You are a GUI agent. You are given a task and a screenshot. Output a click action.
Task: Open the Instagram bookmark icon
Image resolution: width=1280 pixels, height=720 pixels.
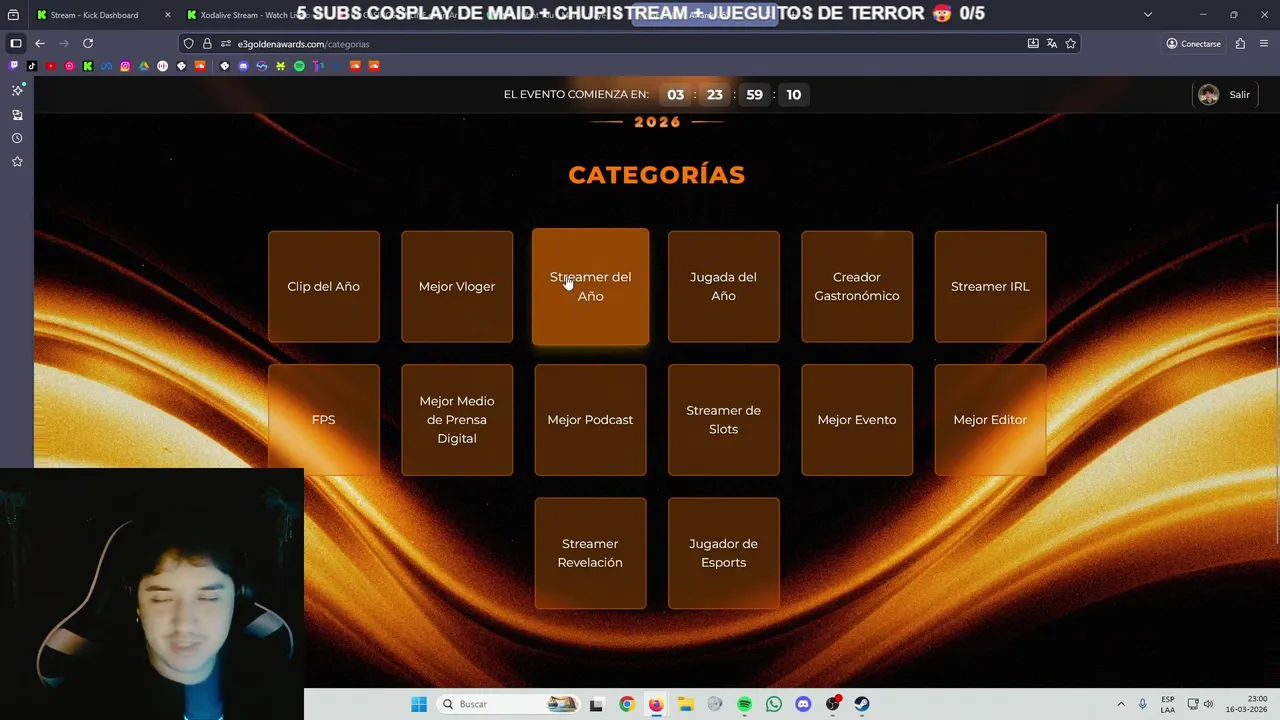(x=125, y=66)
